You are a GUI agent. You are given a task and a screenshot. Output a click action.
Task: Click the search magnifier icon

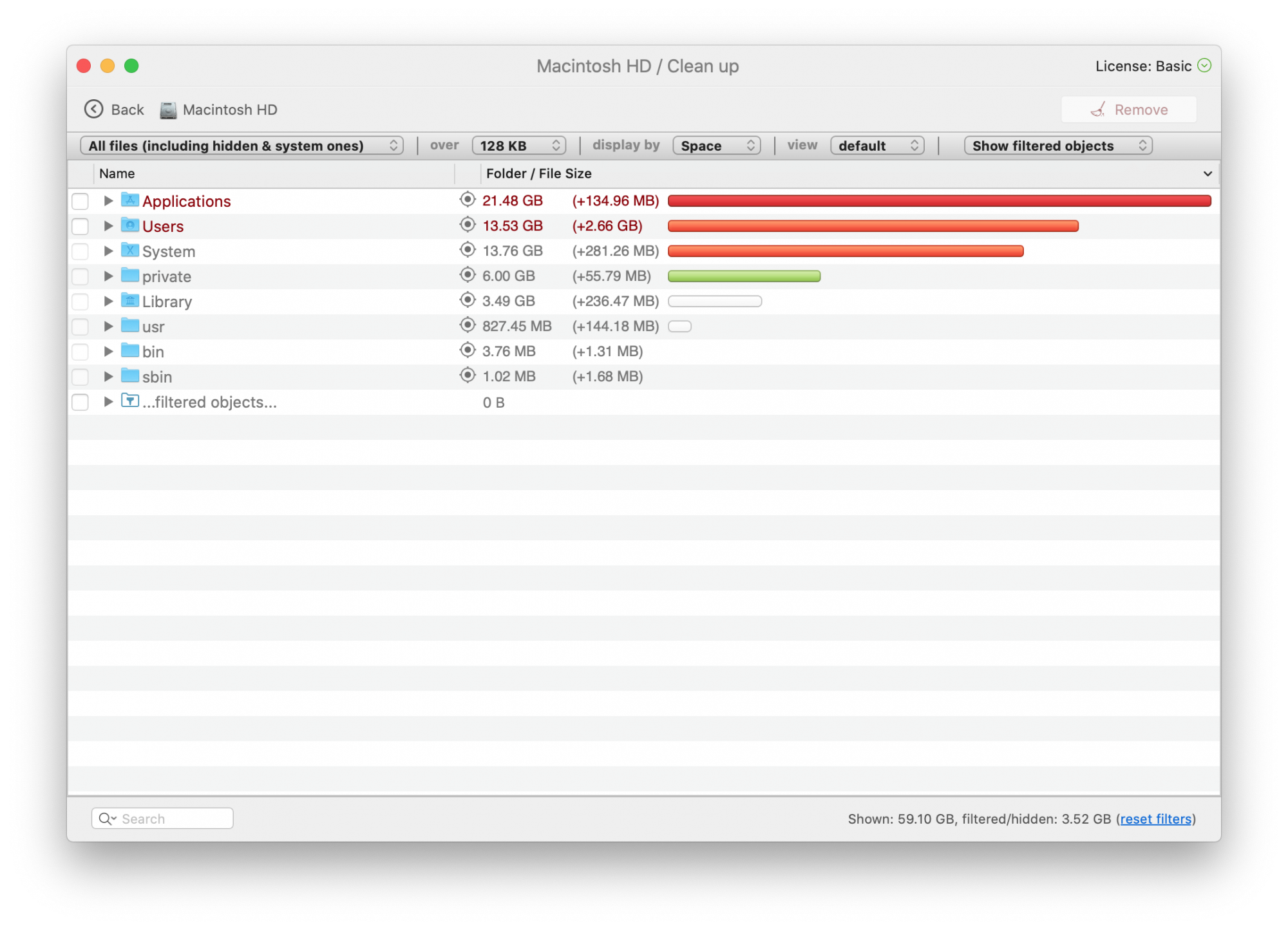106,819
